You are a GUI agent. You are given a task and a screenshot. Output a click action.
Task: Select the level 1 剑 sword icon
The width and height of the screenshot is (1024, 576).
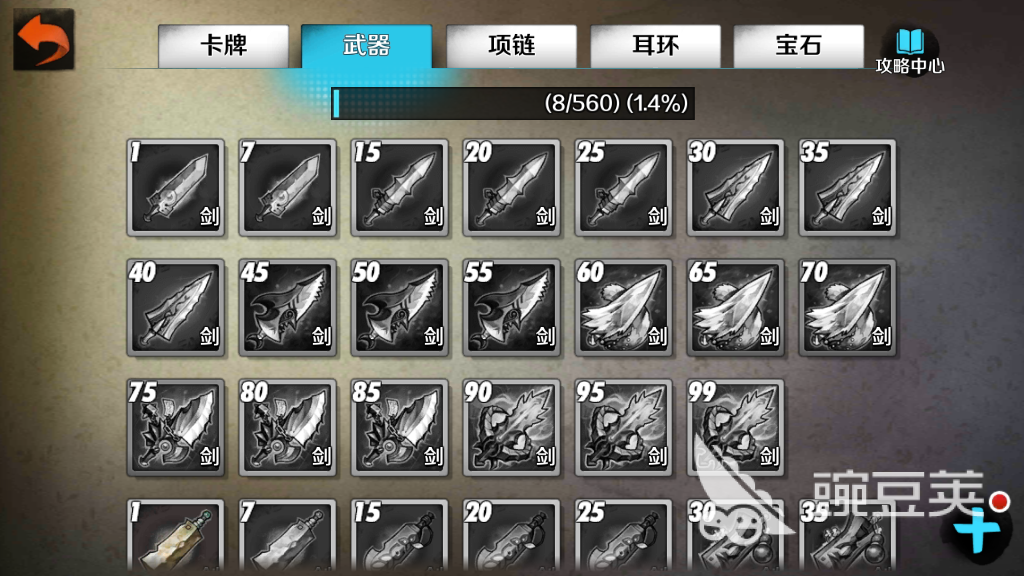point(176,188)
